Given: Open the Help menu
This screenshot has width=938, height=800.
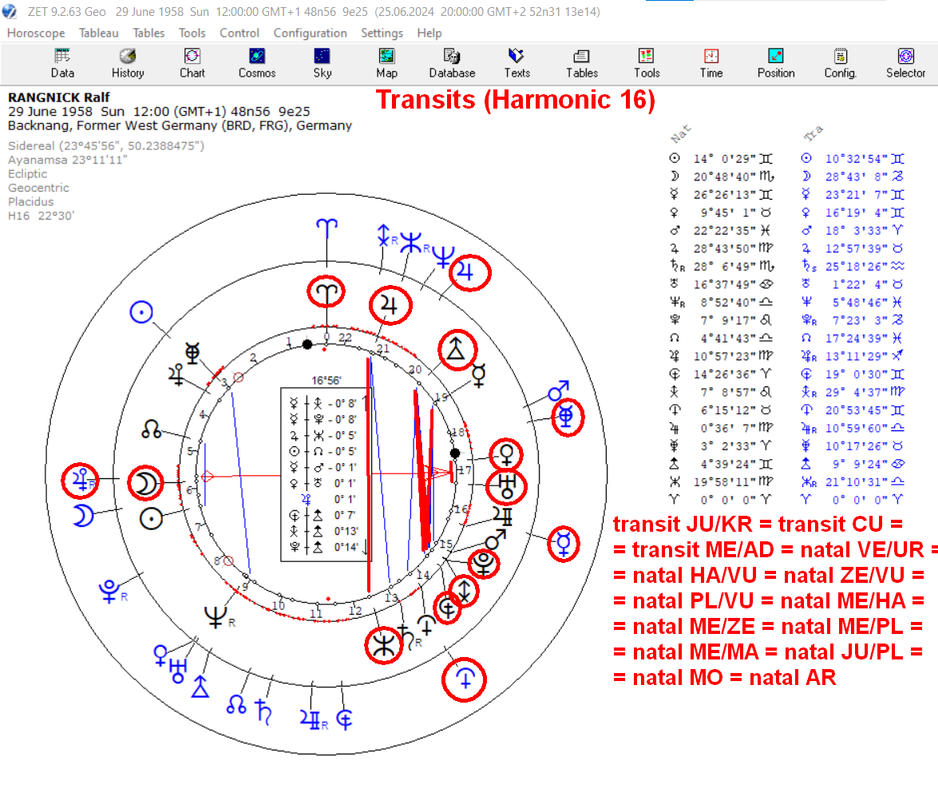Looking at the screenshot, I should (x=430, y=33).
